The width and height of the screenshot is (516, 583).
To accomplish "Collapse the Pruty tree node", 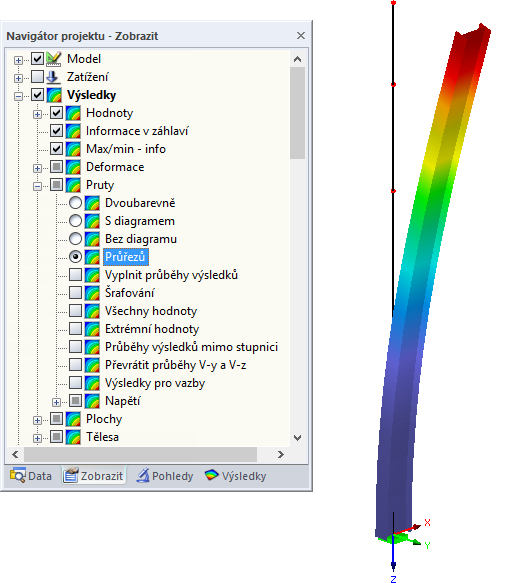I will coord(37,186).
